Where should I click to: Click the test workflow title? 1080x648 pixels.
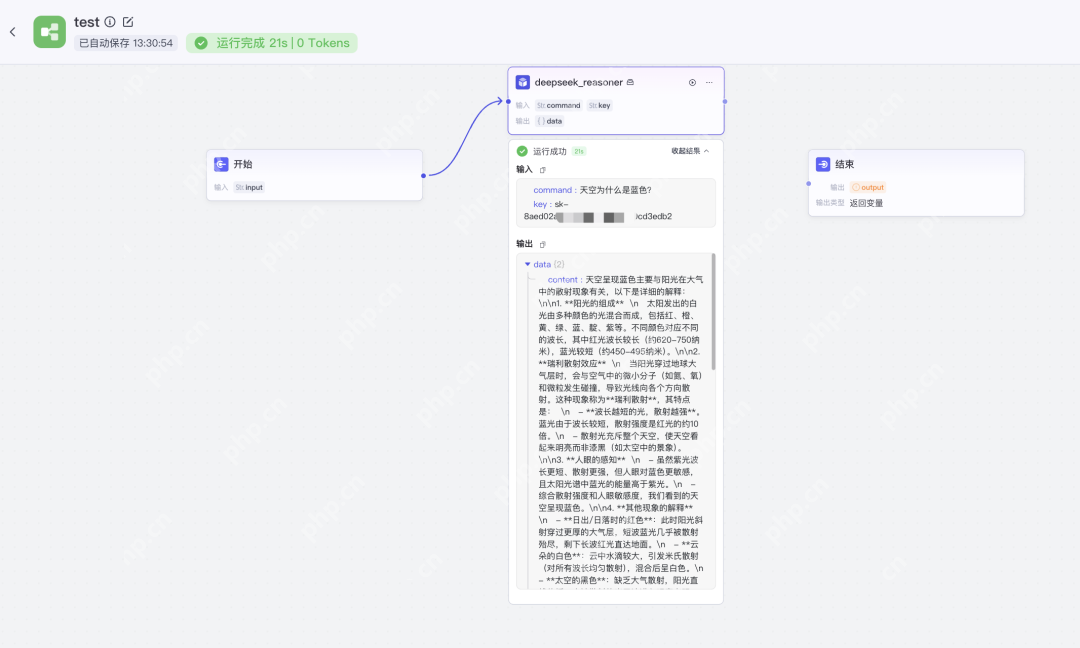coord(87,22)
